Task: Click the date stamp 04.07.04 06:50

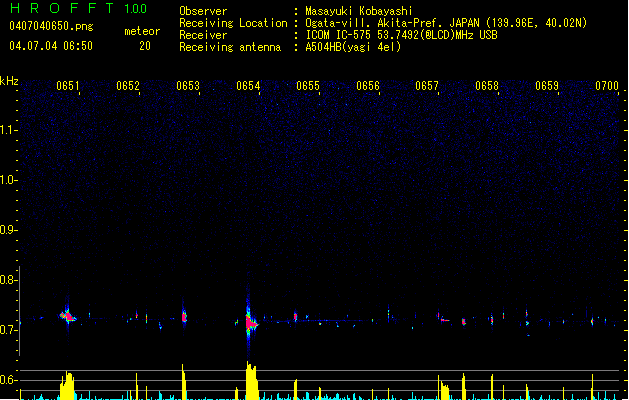Action: 51,46
